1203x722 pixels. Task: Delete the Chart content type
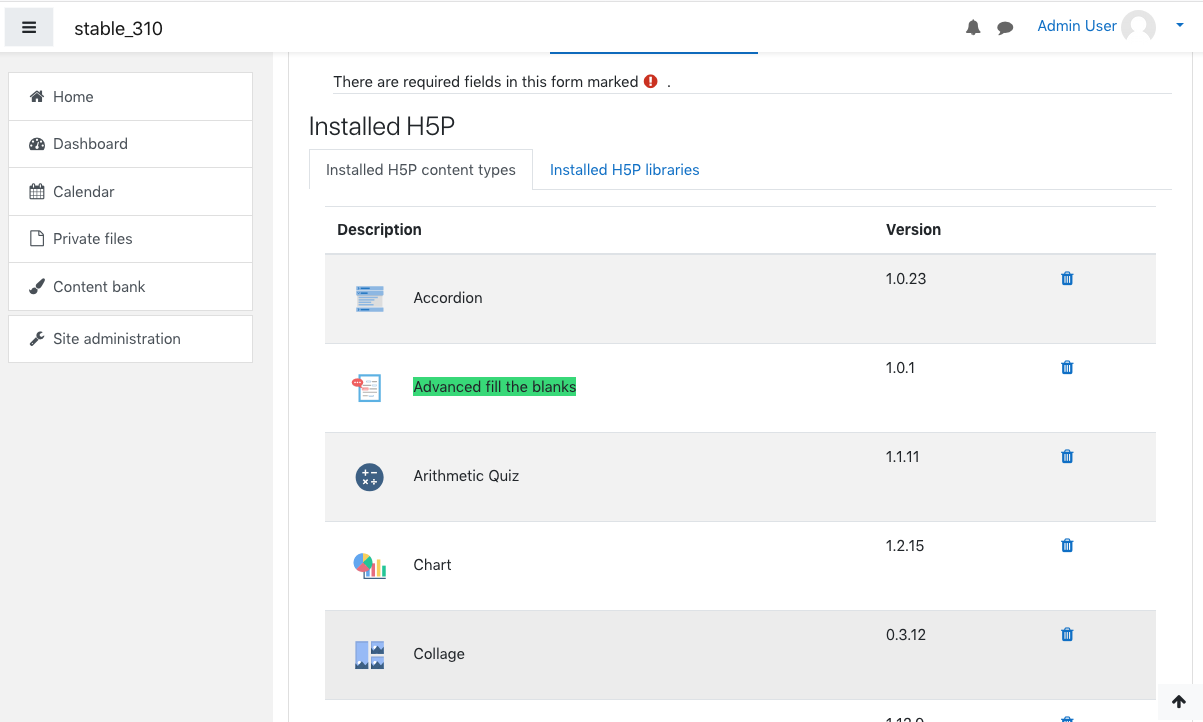pyautogui.click(x=1067, y=546)
